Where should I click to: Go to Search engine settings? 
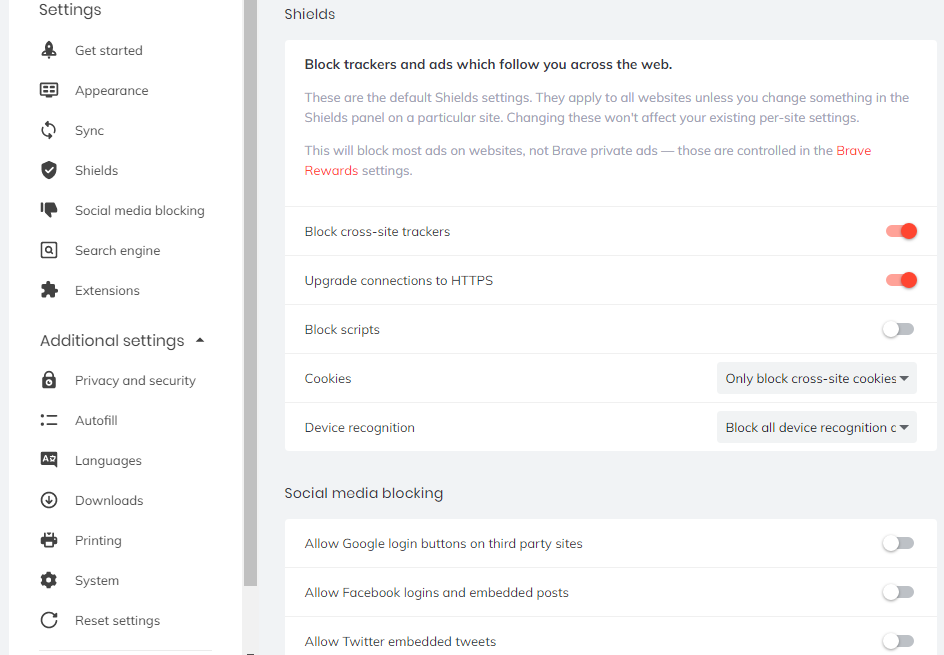click(x=117, y=250)
